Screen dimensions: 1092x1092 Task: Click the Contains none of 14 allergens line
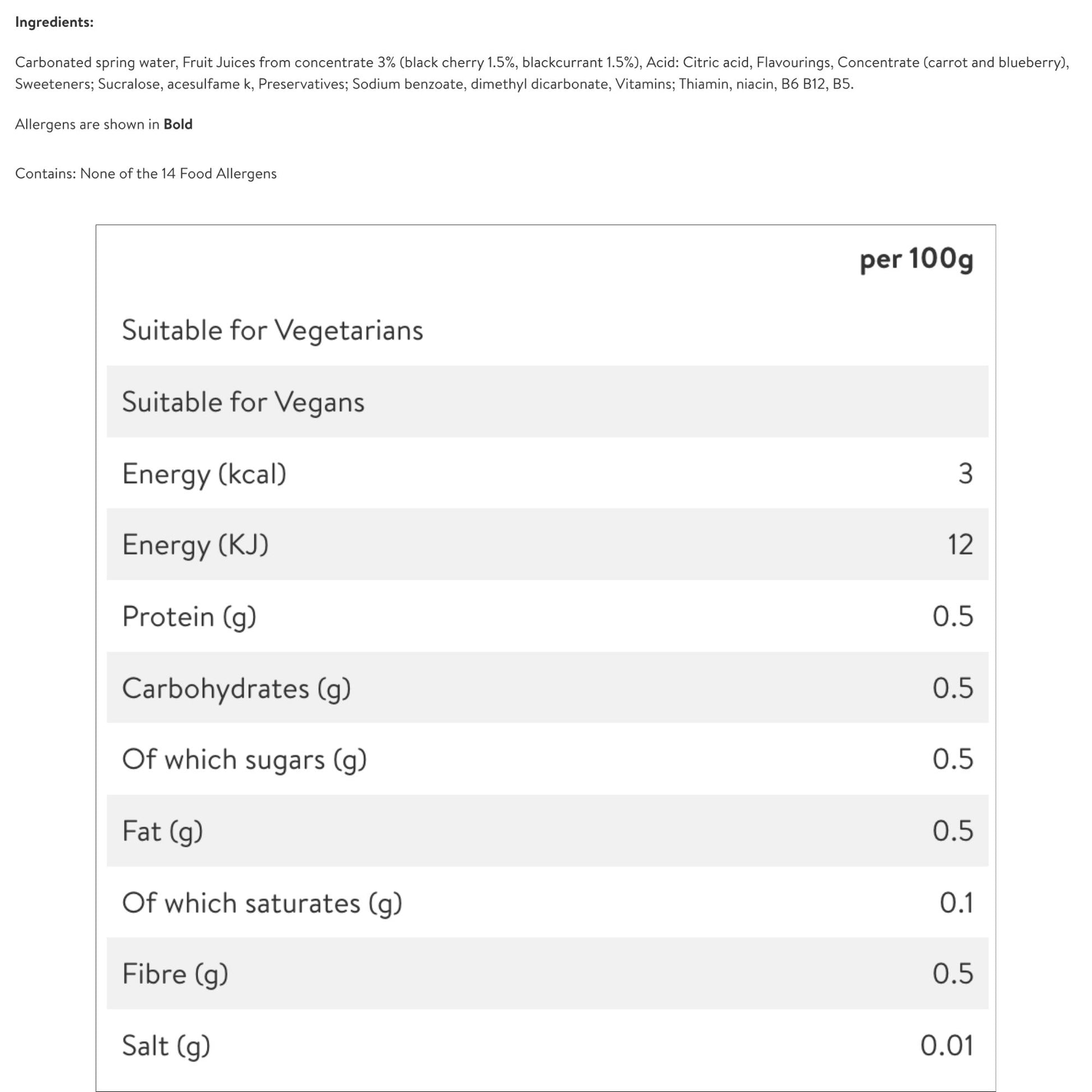click(146, 173)
